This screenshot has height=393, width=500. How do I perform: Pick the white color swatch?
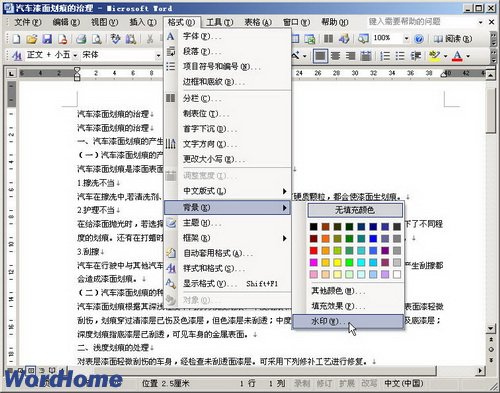[397, 274]
